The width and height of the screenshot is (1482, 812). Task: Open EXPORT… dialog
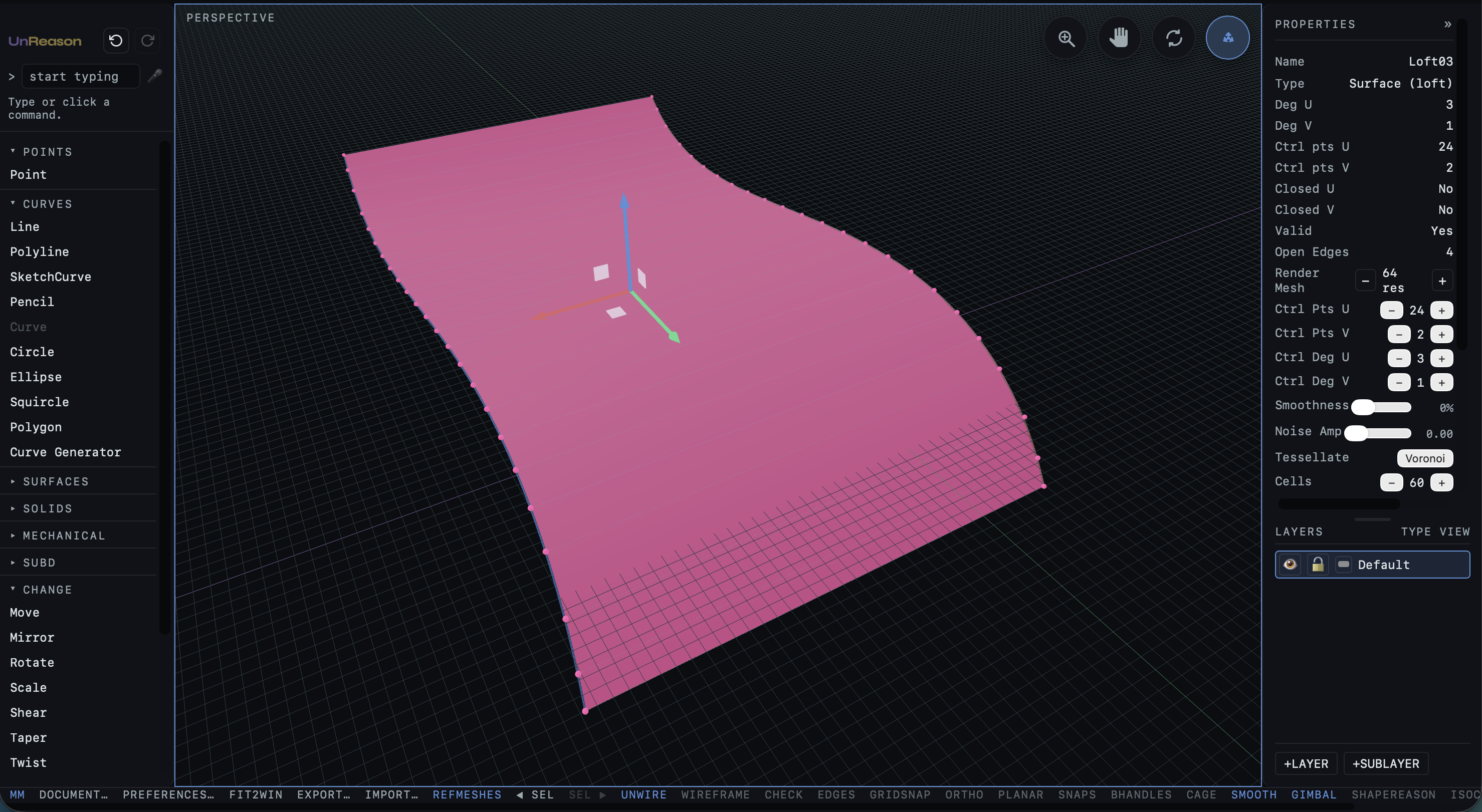(x=323, y=794)
